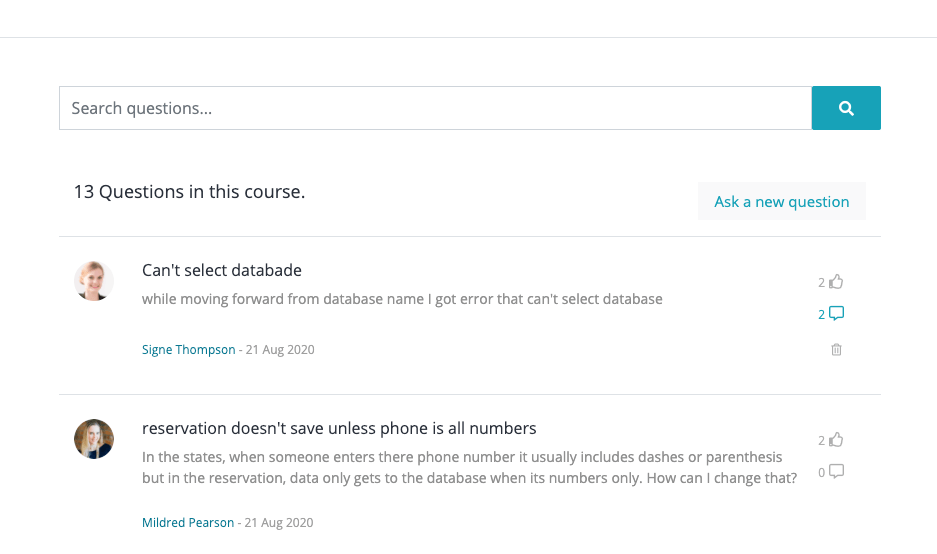Click Mildred Pearson's avatar photo

click(x=94, y=439)
